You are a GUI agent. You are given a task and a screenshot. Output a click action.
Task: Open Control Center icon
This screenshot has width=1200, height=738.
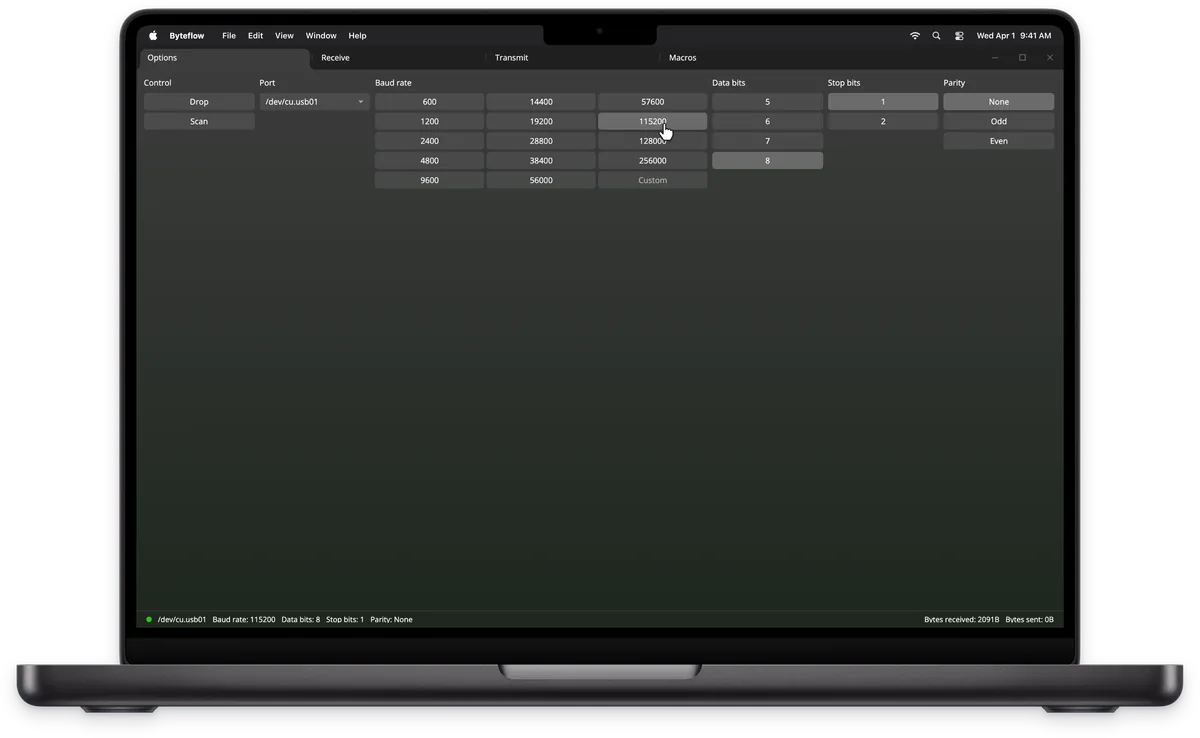[959, 36]
